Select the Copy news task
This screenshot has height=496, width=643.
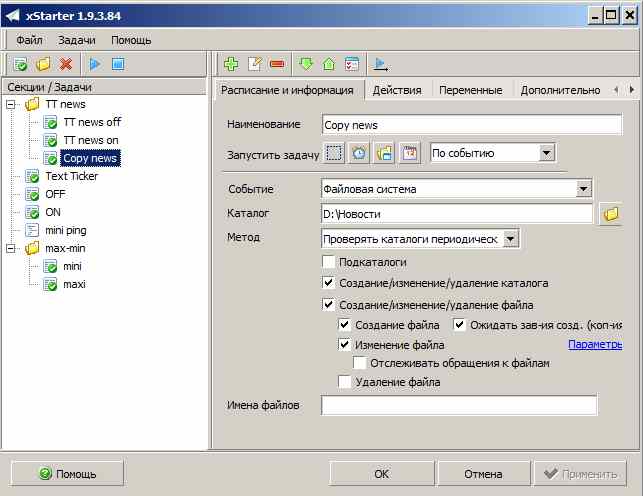tap(90, 158)
